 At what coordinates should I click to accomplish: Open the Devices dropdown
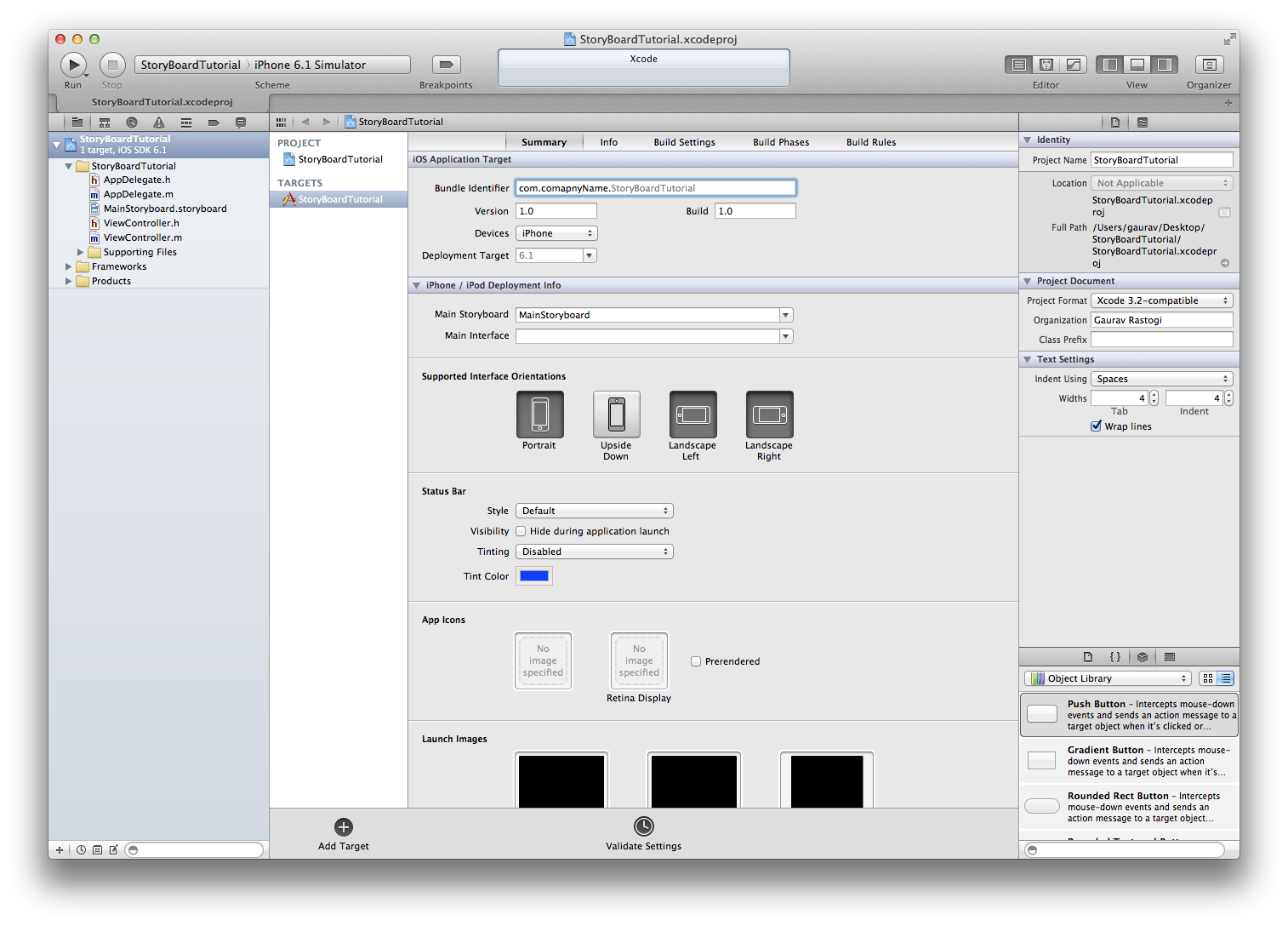(556, 233)
